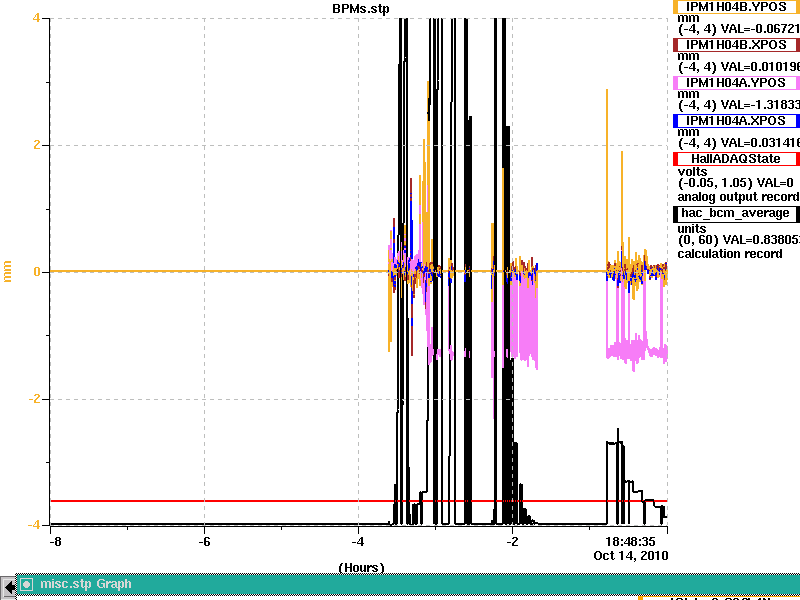The height and width of the screenshot is (600, 800).
Task: Select the IPM1H04A.XPOS legend curve
Action: point(736,121)
